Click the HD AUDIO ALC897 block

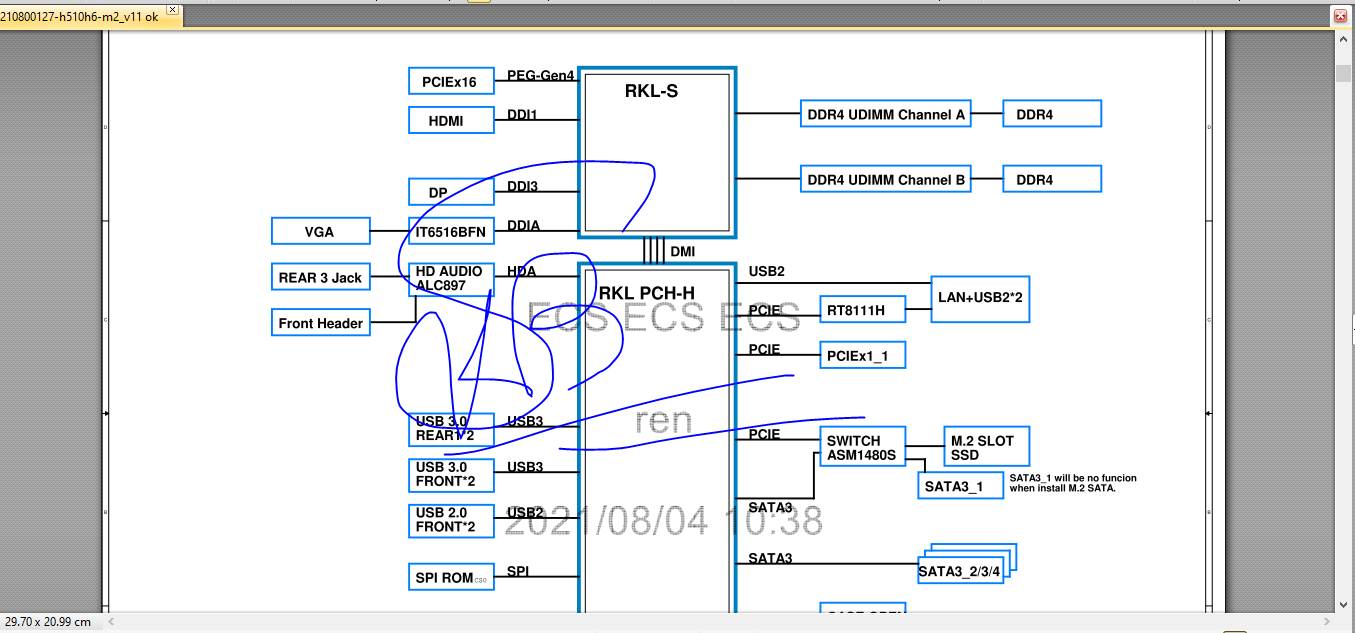coord(451,278)
